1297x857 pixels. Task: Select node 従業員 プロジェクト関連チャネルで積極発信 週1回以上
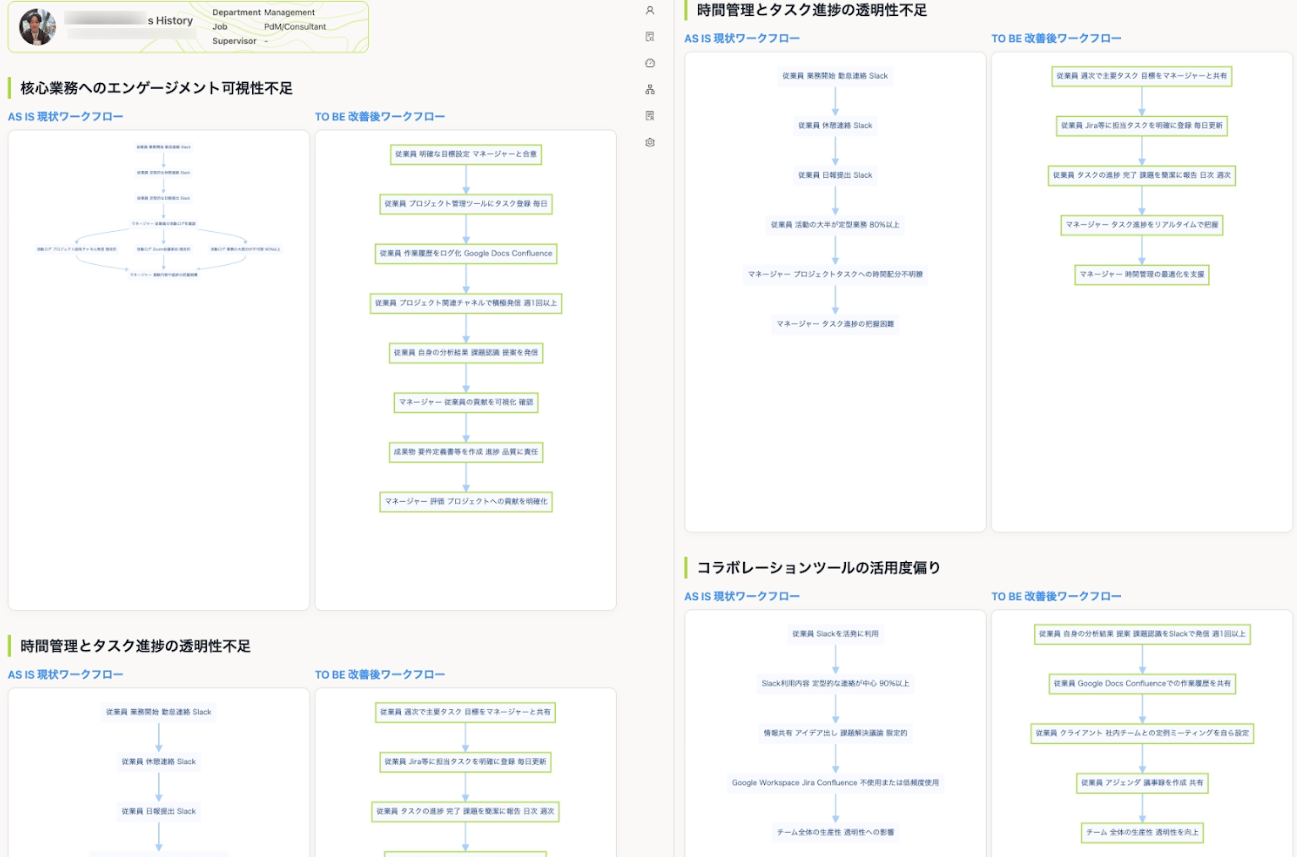click(x=466, y=302)
